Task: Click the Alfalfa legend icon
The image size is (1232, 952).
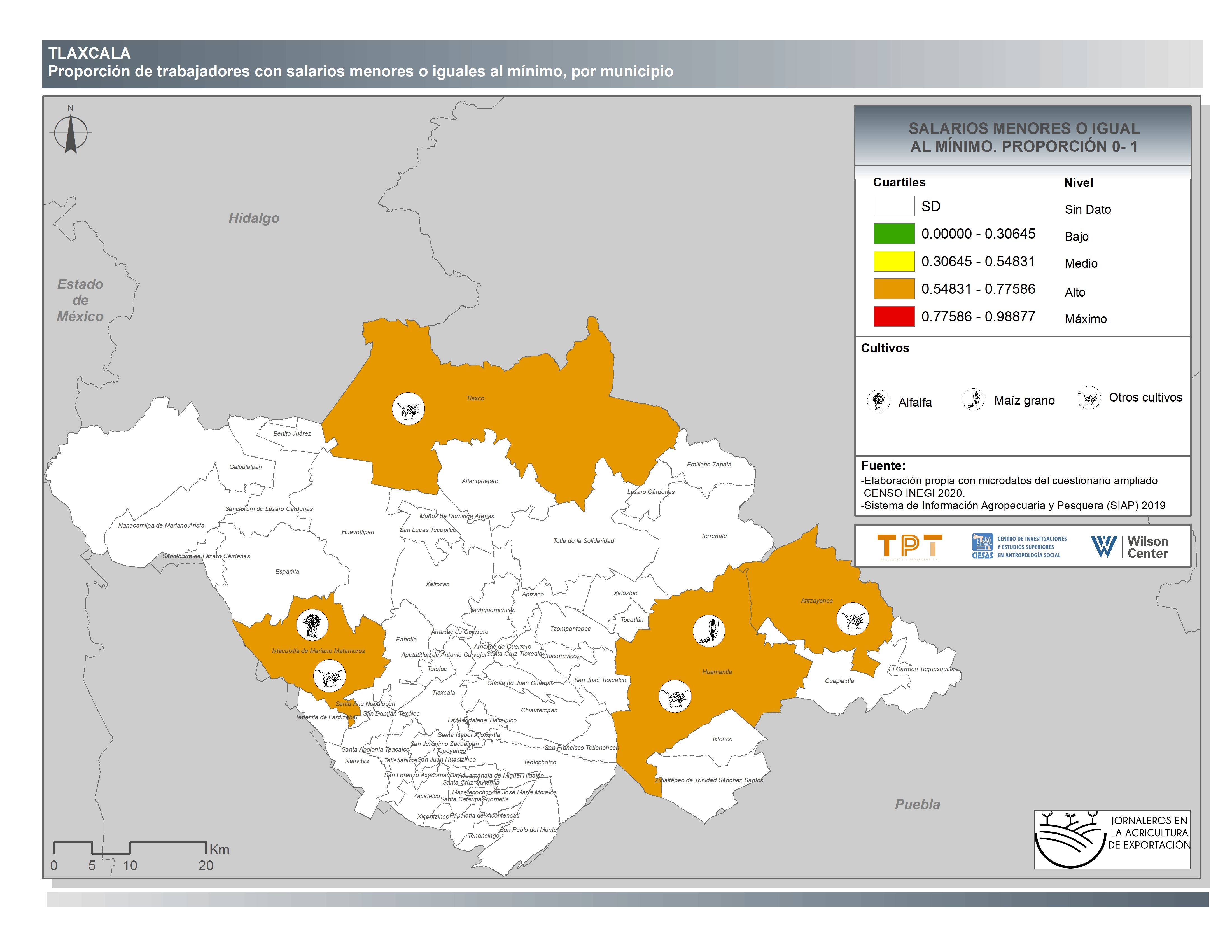Action: pos(878,402)
